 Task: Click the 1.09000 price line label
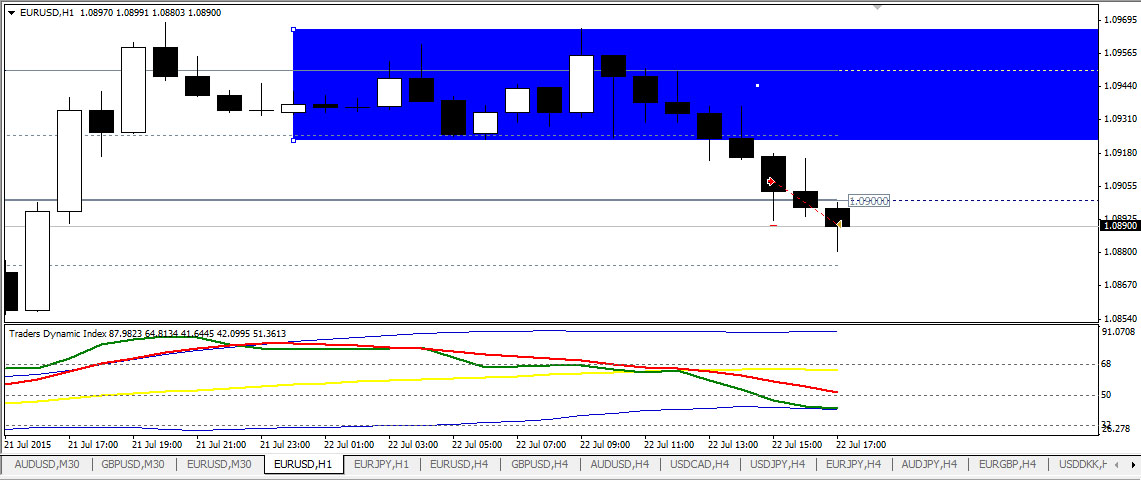[x=869, y=201]
